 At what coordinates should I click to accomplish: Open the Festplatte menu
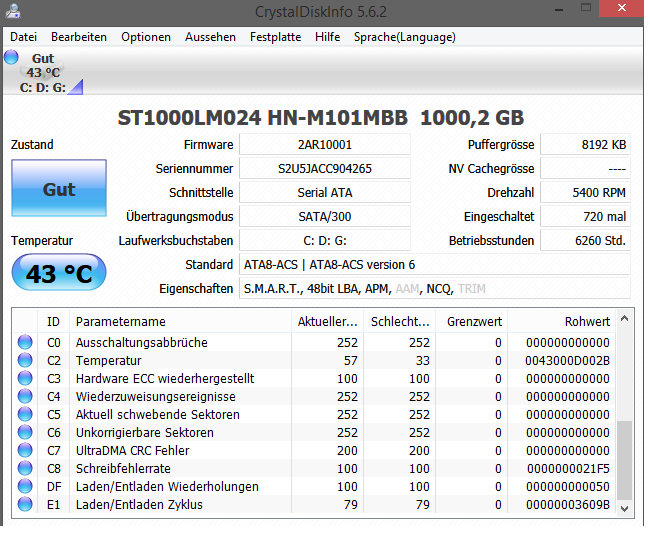click(x=275, y=37)
